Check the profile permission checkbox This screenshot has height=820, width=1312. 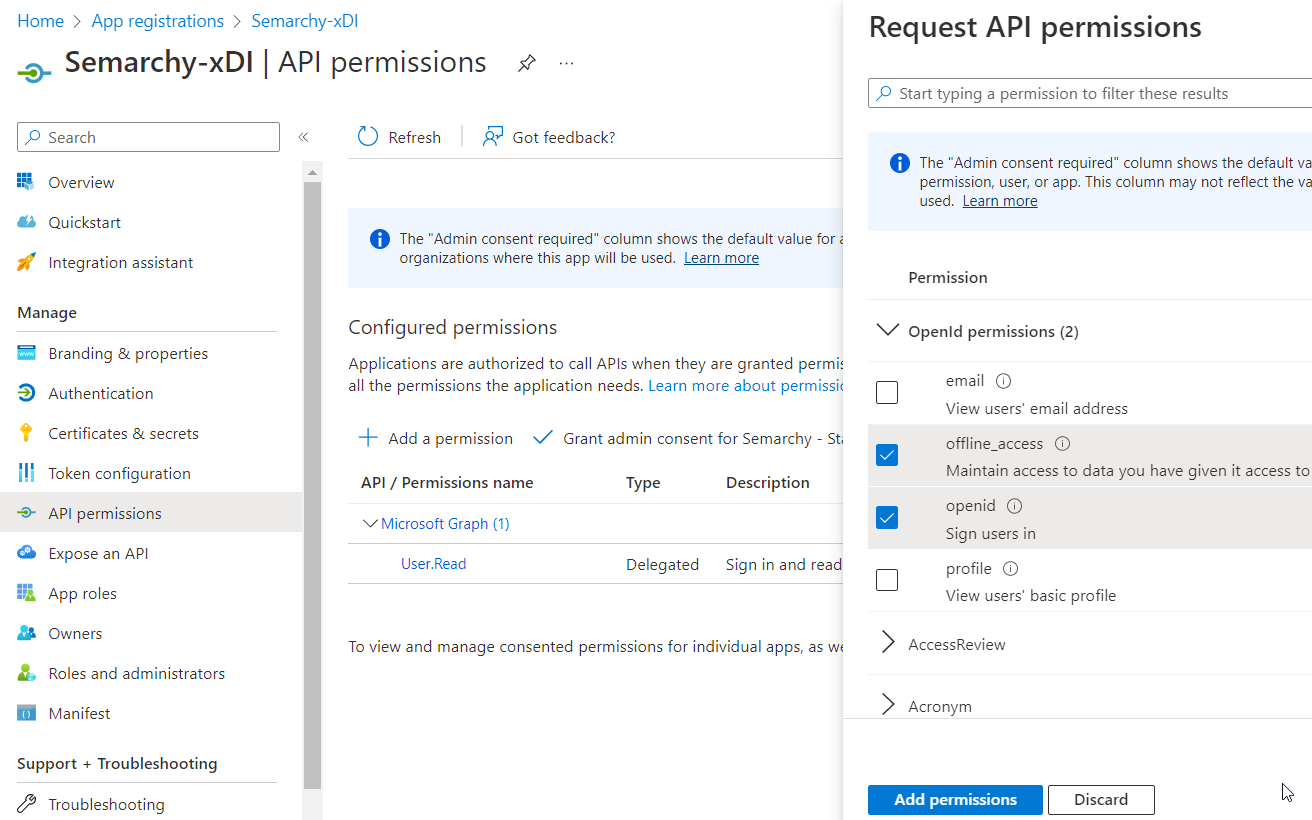click(887, 580)
